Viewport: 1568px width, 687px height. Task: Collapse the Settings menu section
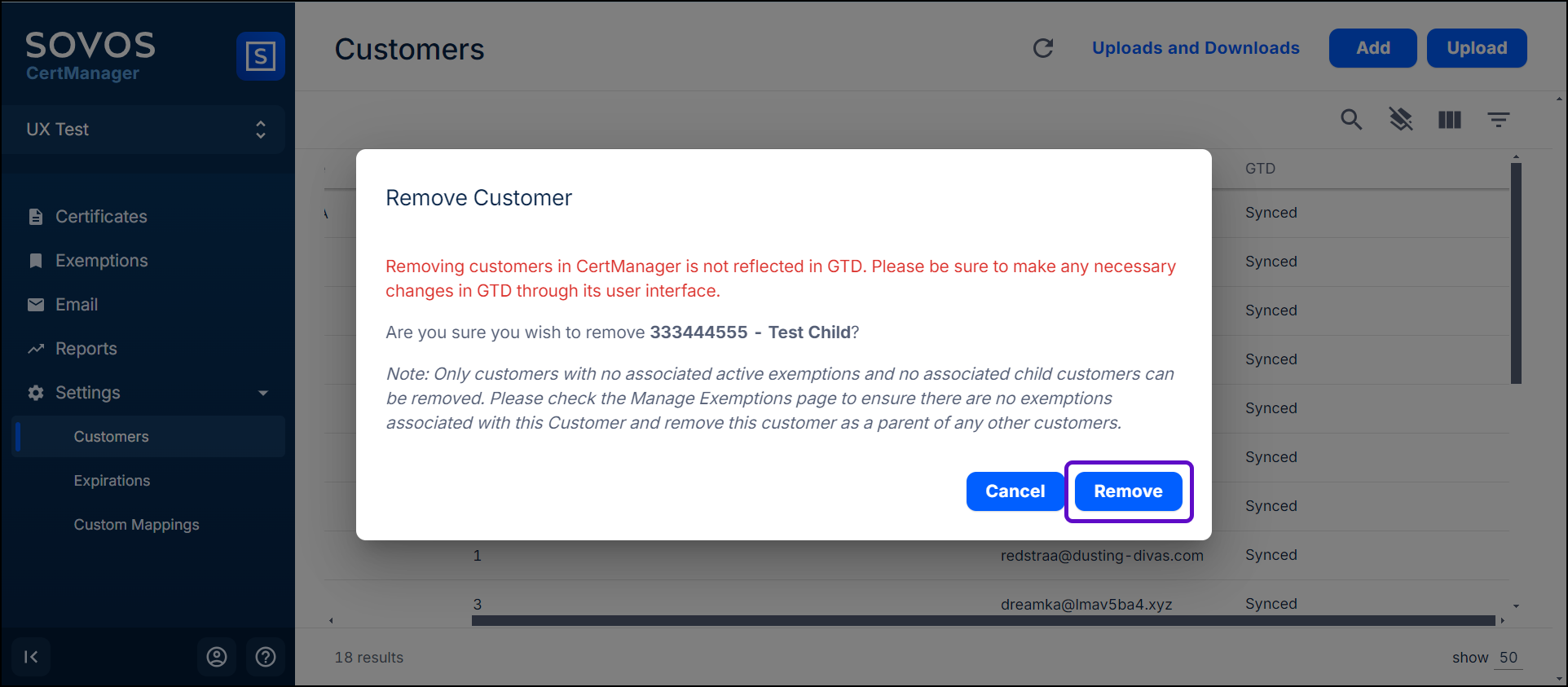[x=262, y=393]
